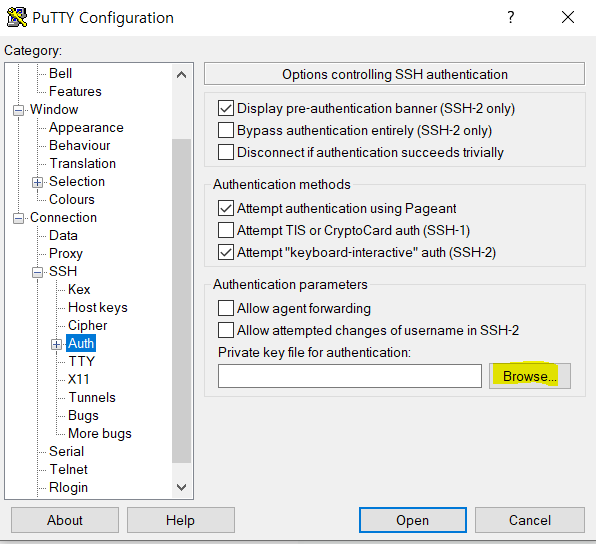Image resolution: width=596 pixels, height=544 pixels.
Task: Open the Proxy settings
Action: pyautogui.click(x=66, y=253)
